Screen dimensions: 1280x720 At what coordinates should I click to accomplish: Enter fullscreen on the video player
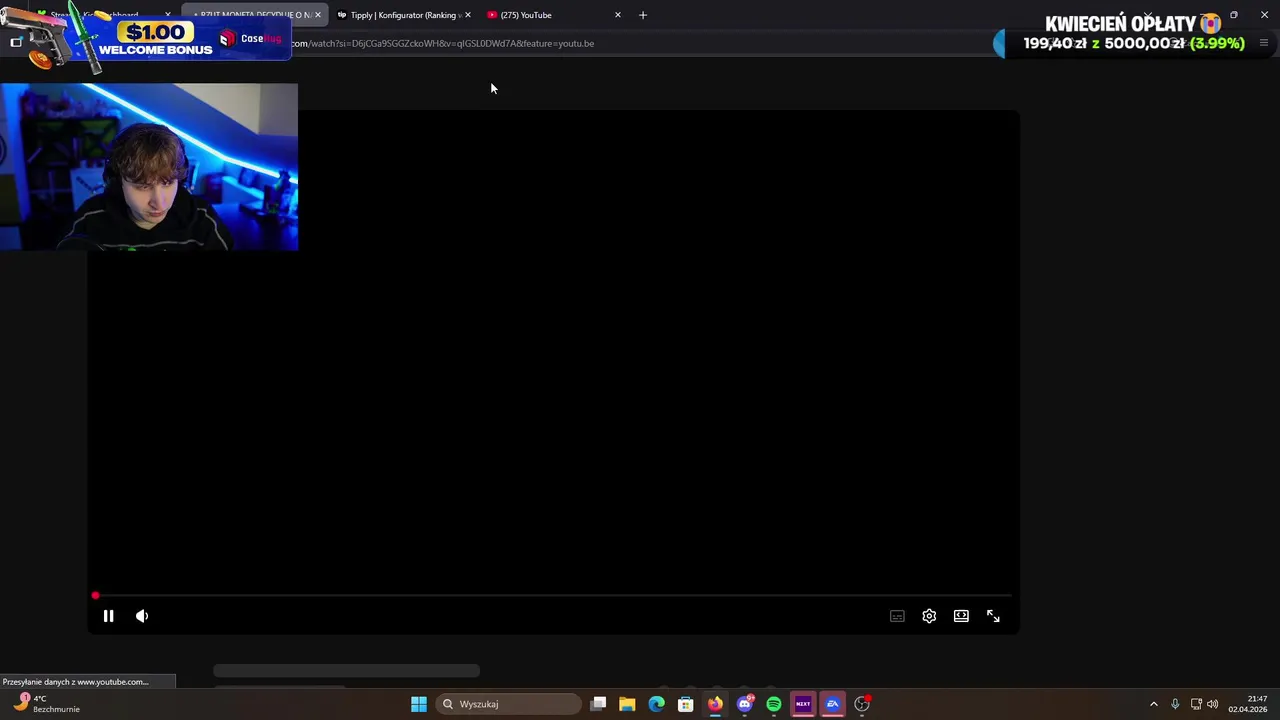993,616
